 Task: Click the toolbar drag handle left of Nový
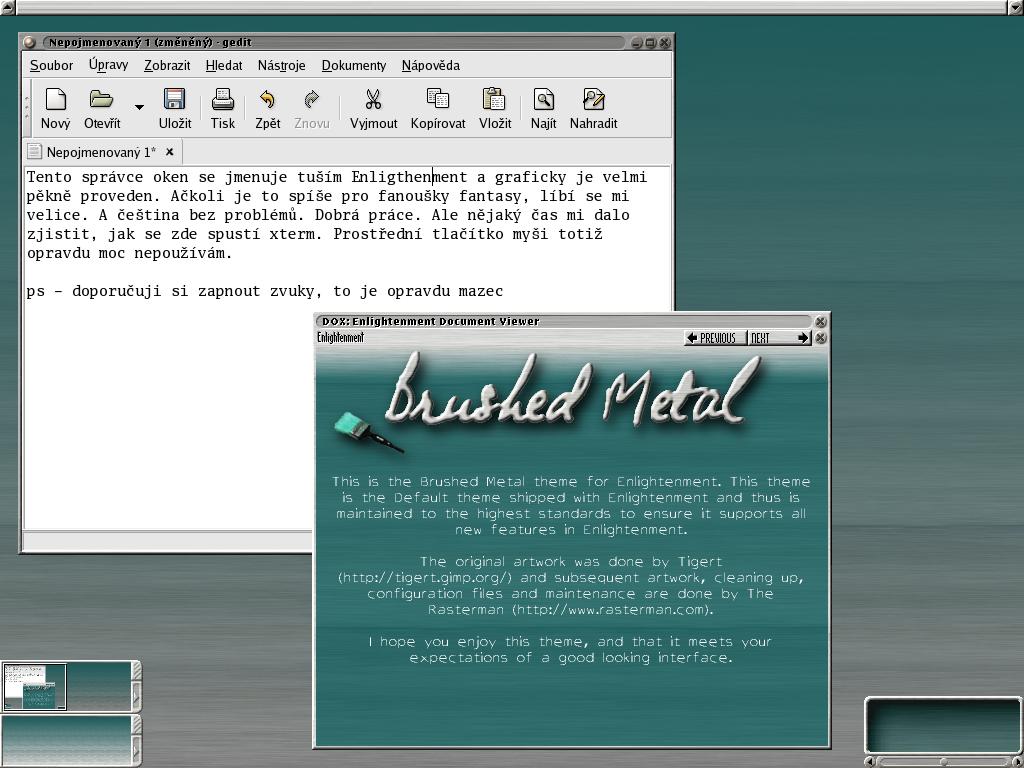point(27,108)
